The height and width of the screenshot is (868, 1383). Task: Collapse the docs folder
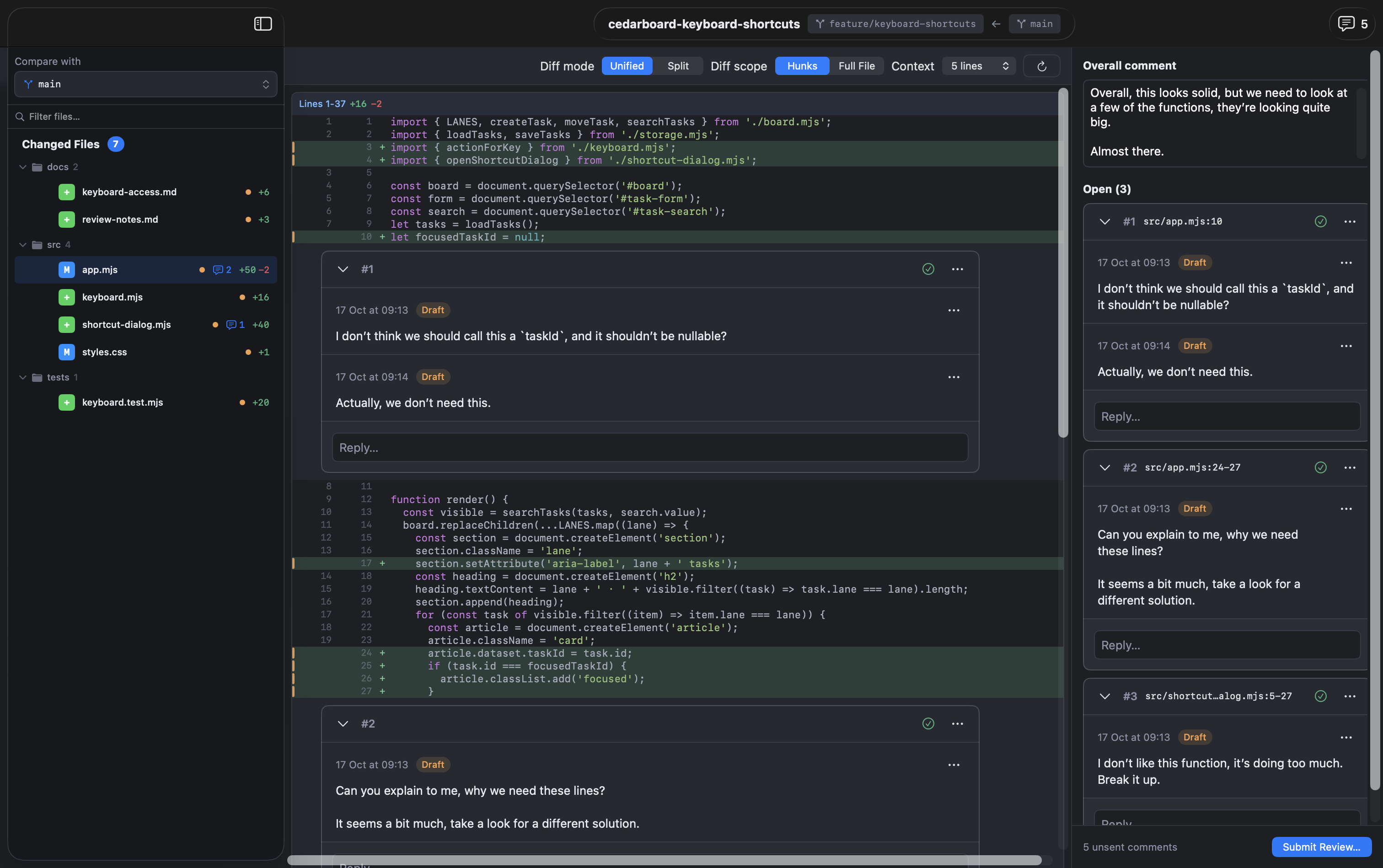pos(23,167)
